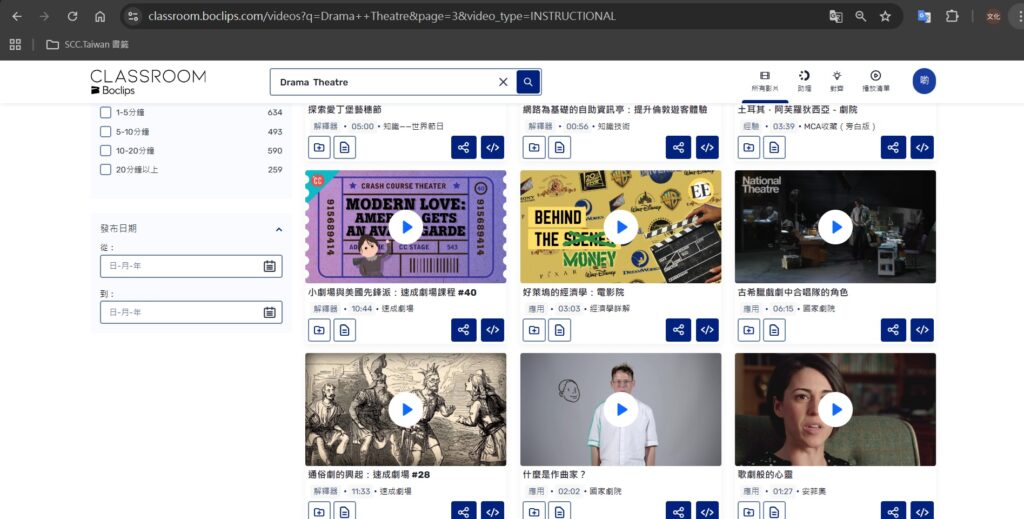Clear the search box with the X icon
Viewport: 1024px width, 519px height.
click(x=503, y=82)
